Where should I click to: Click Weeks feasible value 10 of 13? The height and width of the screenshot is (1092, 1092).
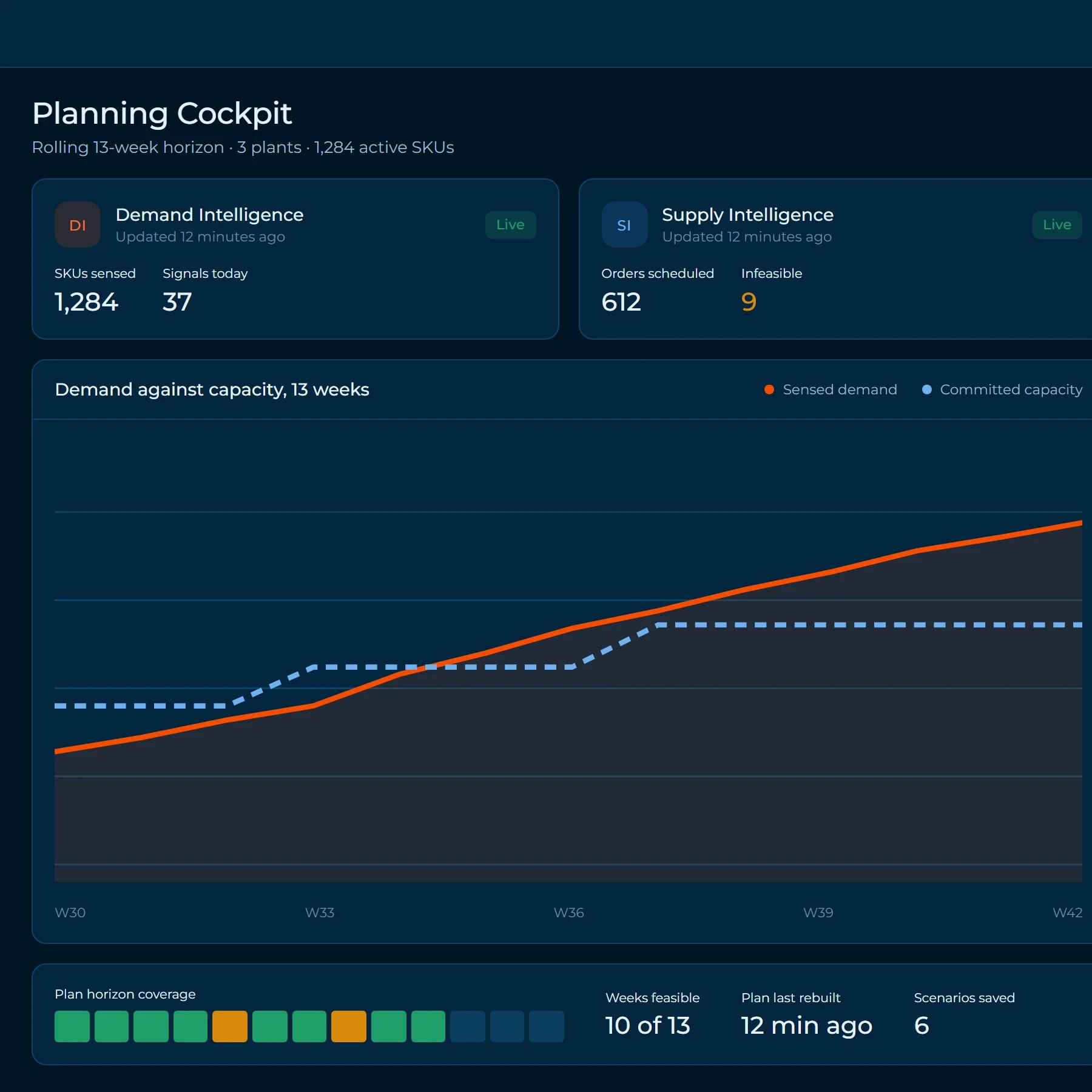647,1026
